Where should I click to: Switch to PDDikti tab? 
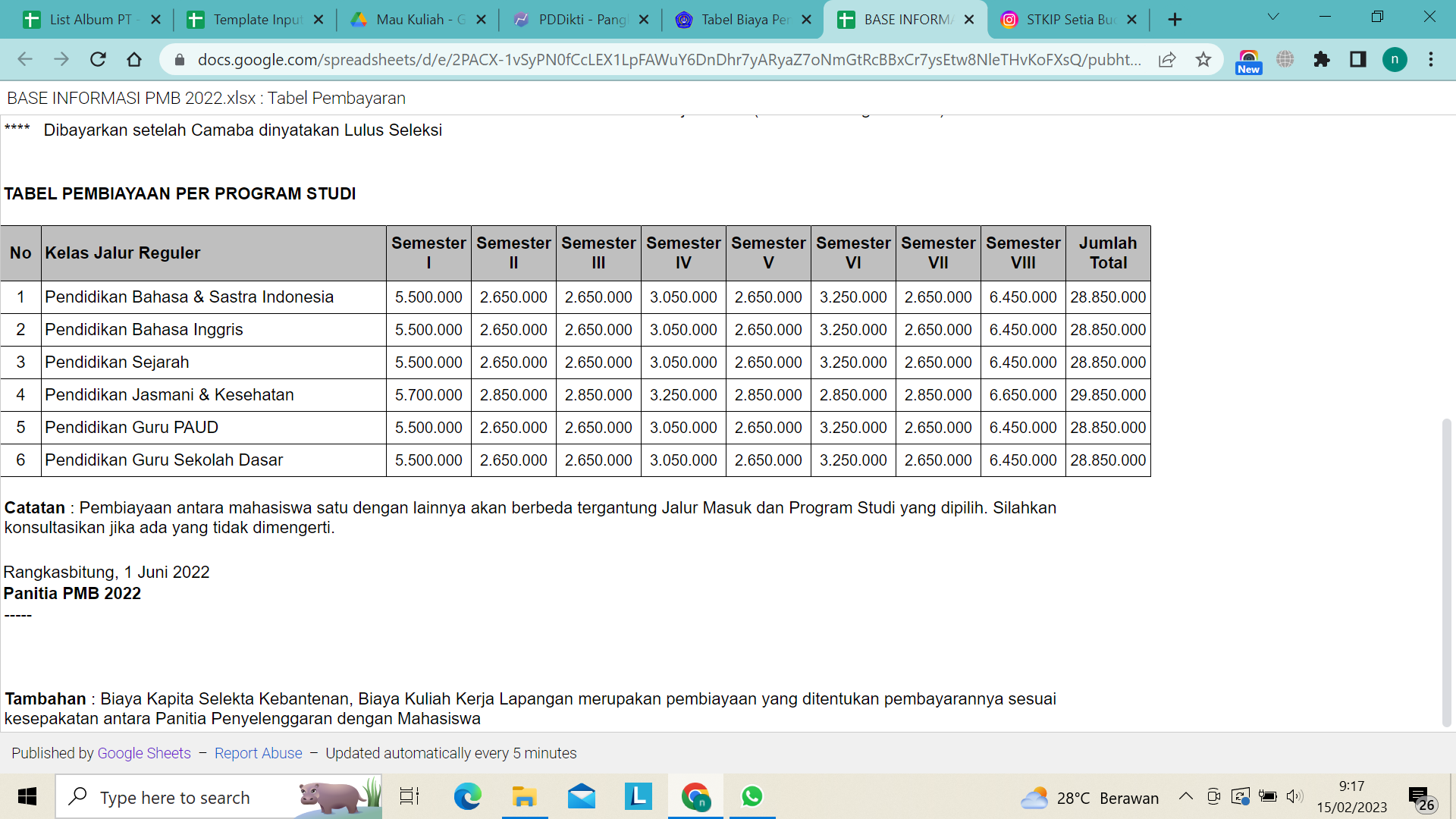[580, 20]
